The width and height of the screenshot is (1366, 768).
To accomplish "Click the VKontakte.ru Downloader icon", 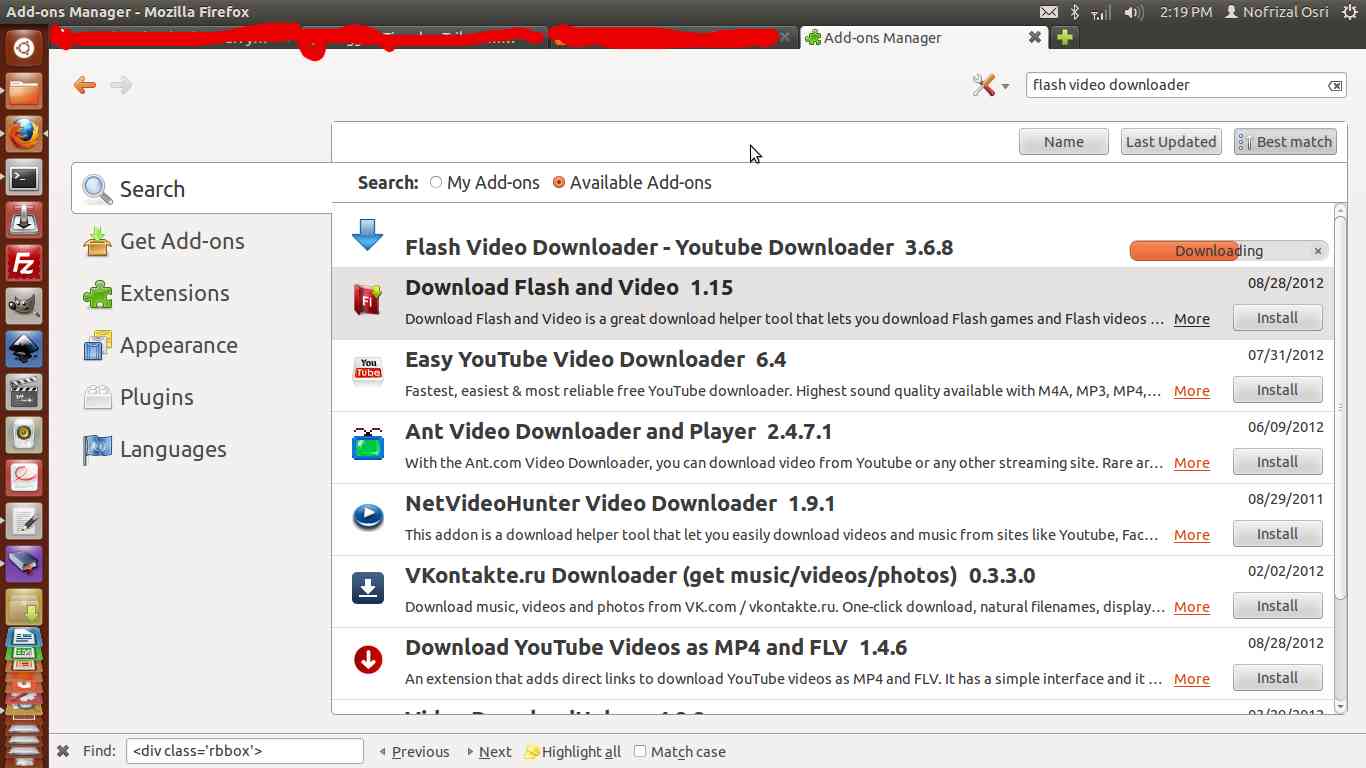I will pos(368,587).
